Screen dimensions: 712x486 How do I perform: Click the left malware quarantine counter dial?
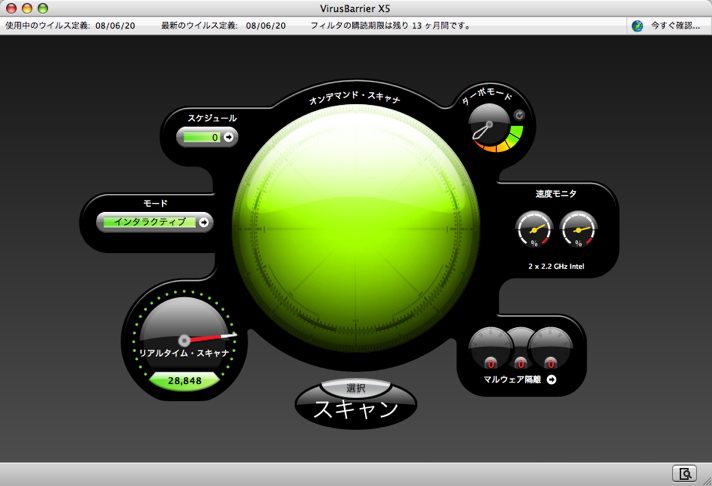coord(490,349)
